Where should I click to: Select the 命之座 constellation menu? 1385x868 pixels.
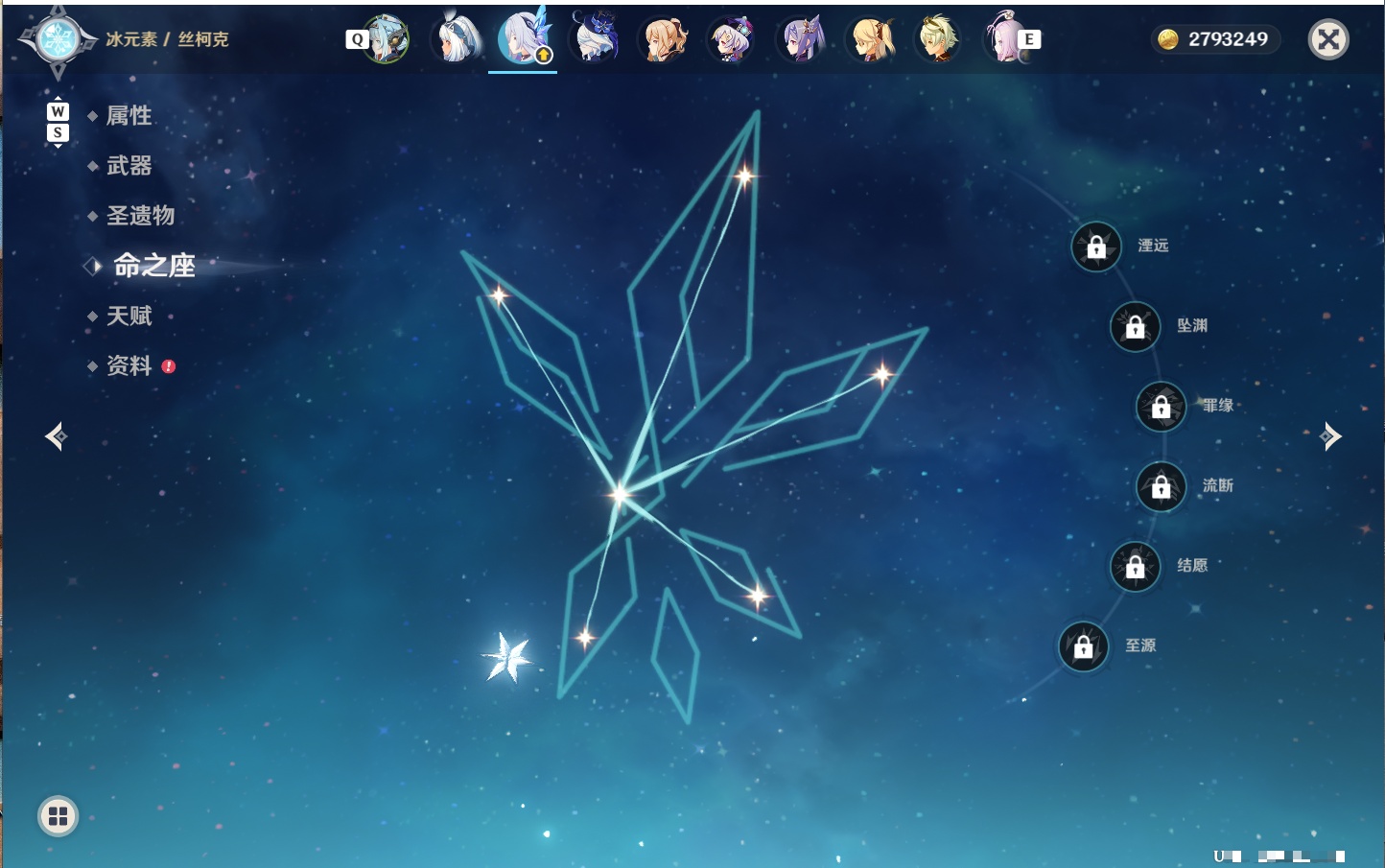point(153,266)
